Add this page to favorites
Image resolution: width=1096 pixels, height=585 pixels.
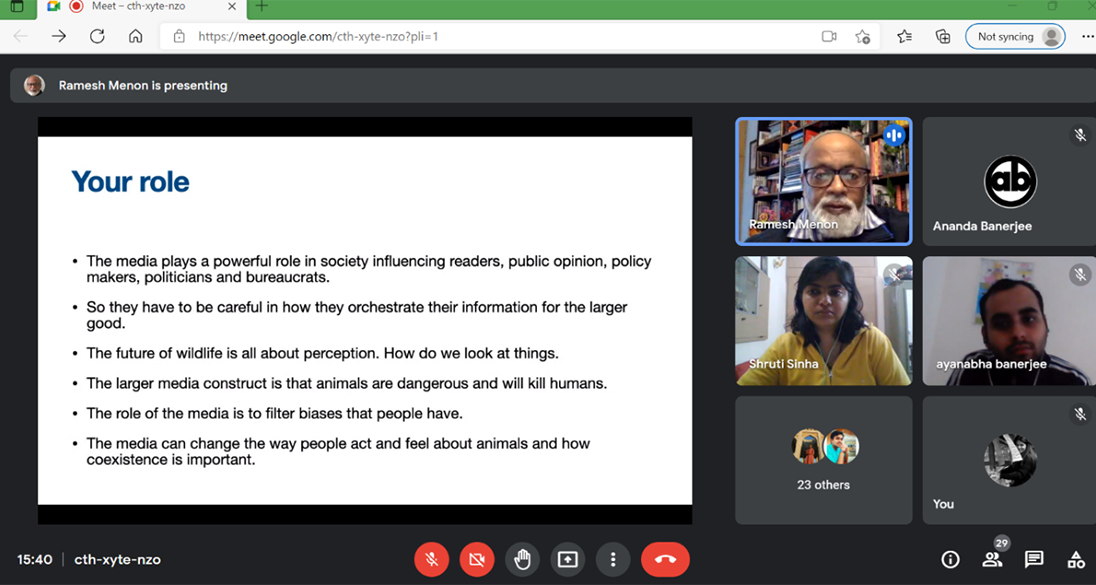863,36
